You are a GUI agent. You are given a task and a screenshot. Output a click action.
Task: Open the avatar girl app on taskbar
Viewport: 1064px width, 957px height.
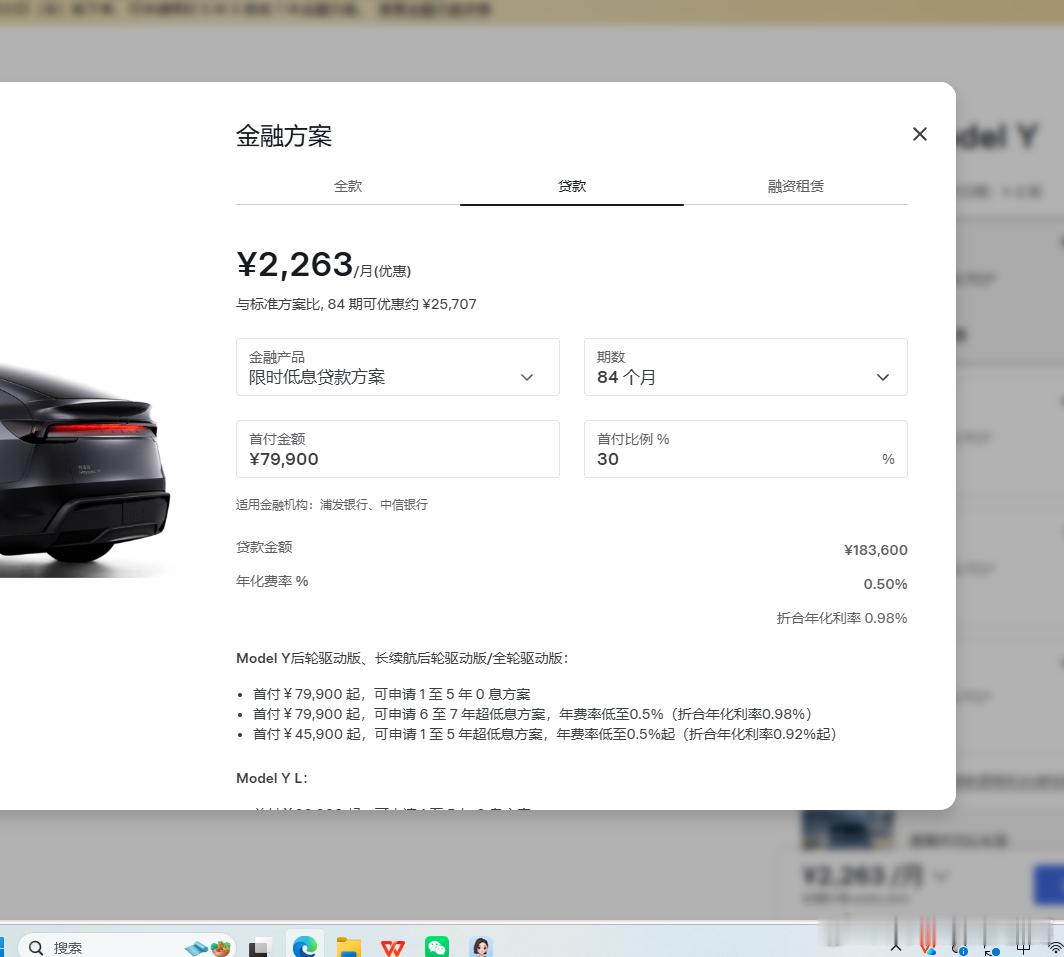481,947
